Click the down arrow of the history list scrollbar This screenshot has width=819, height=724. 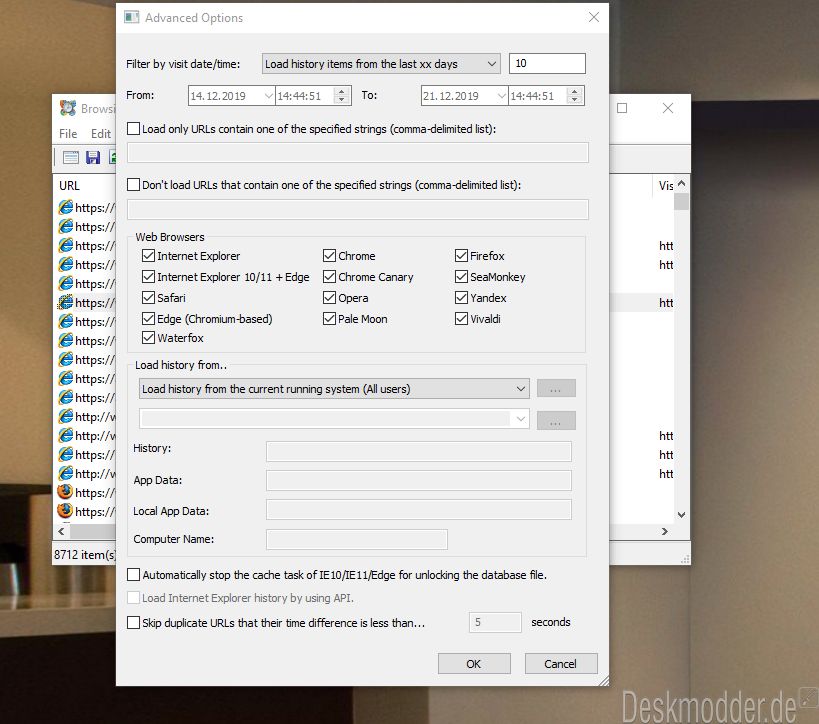point(682,515)
